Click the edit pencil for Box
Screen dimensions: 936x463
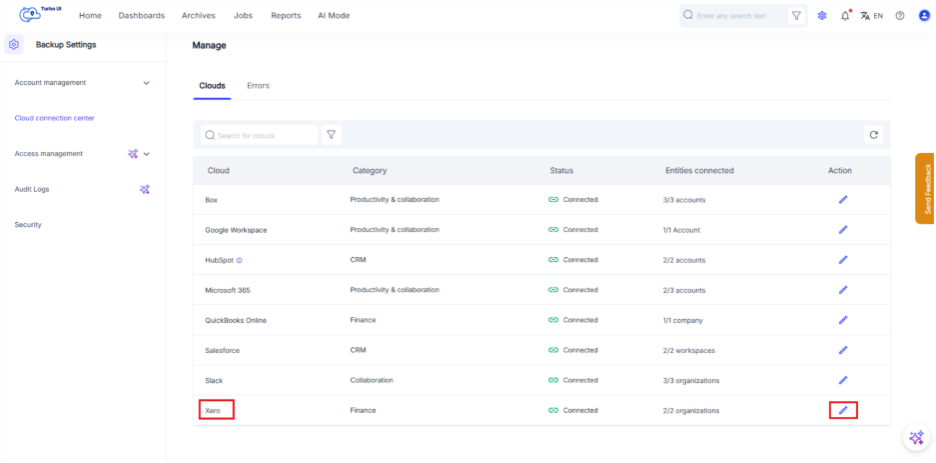click(x=842, y=200)
